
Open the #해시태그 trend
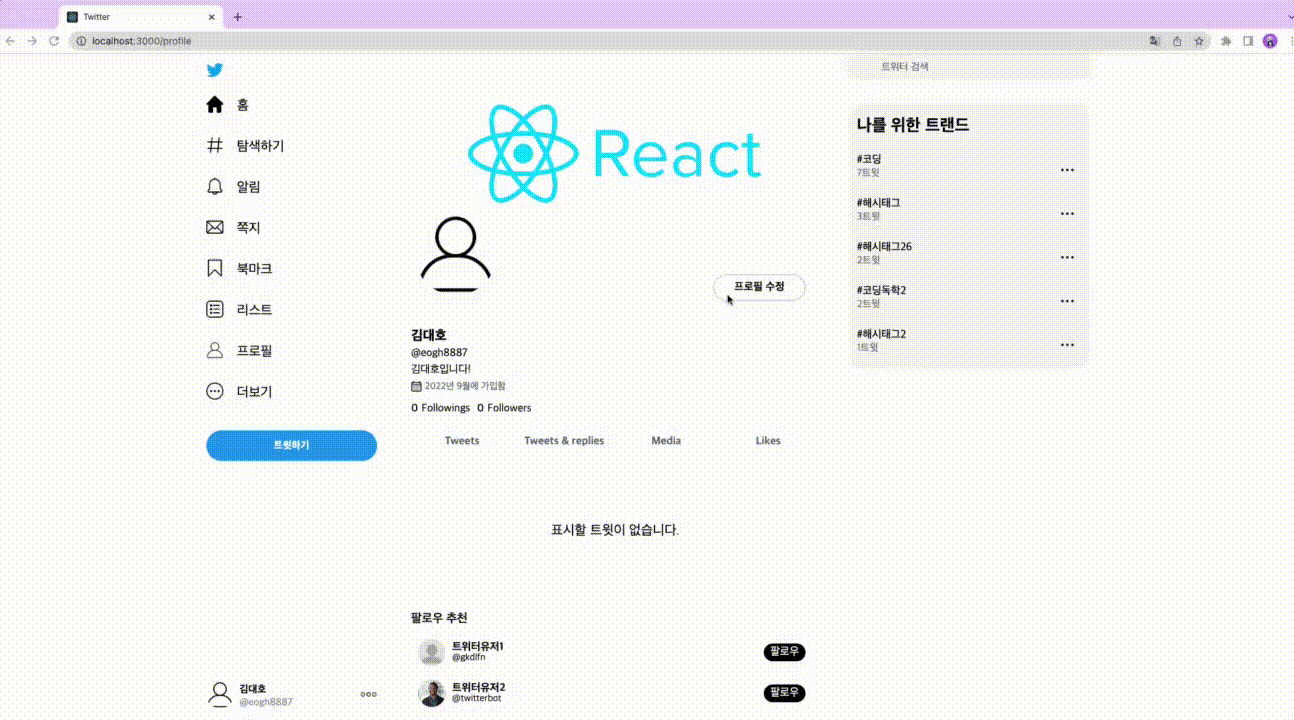click(x=878, y=203)
